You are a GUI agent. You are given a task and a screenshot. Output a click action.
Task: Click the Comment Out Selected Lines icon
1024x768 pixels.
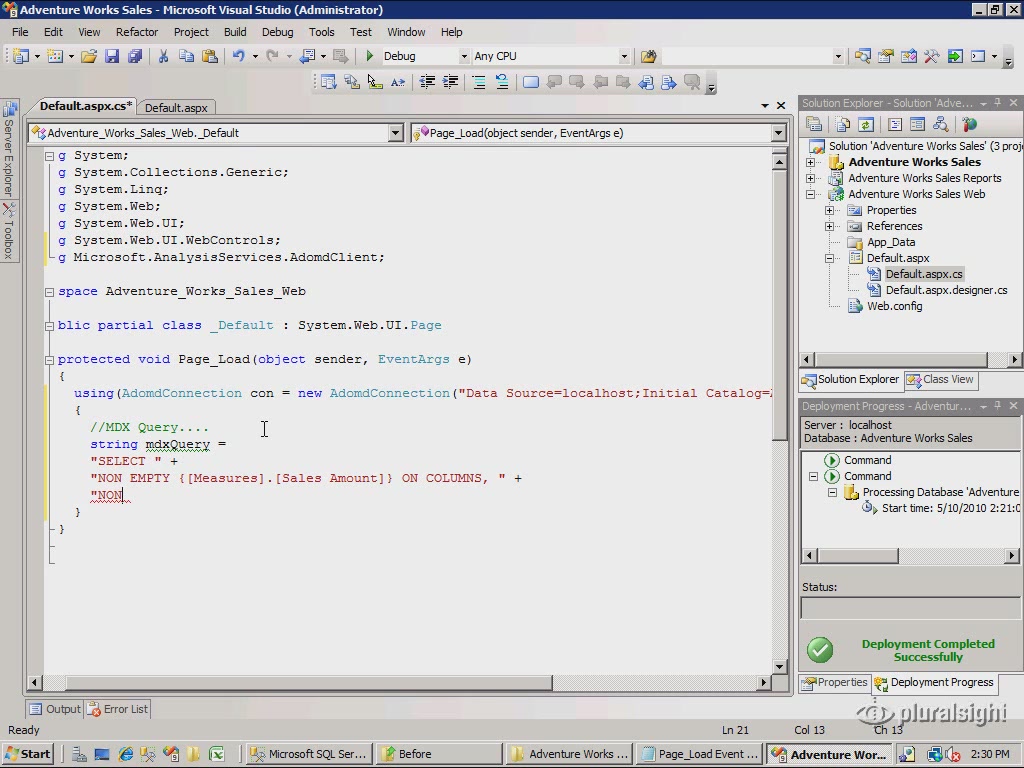479,82
